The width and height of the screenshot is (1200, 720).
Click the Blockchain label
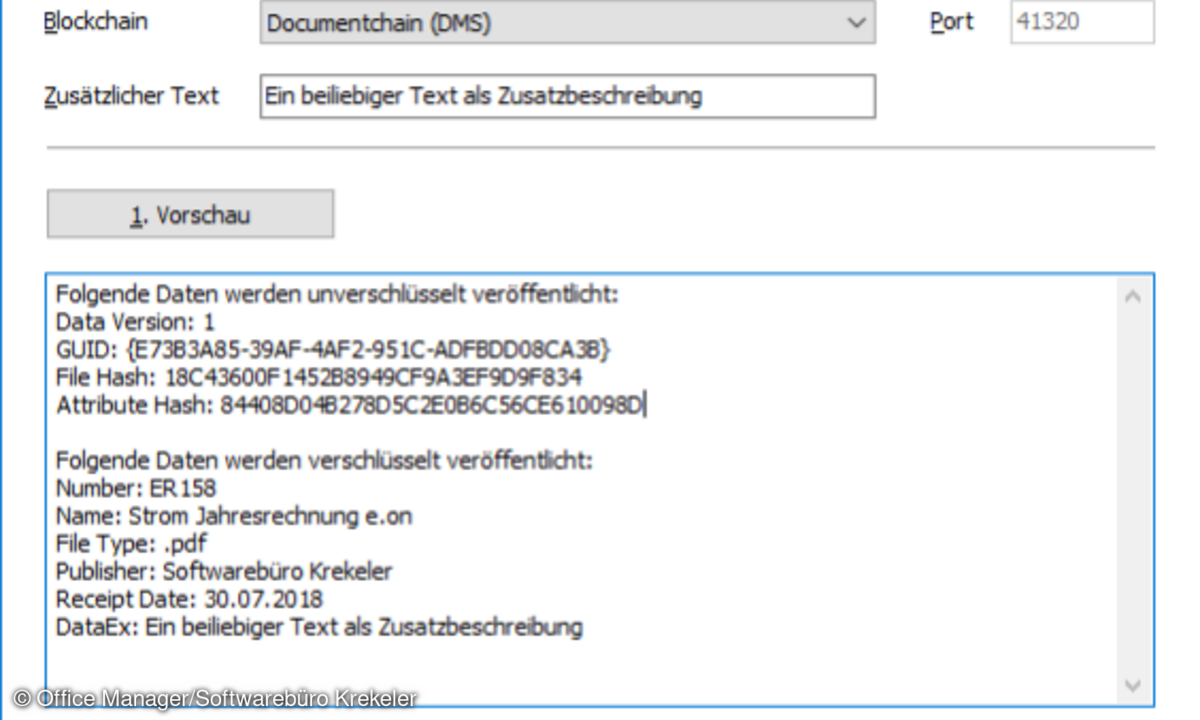[96, 22]
